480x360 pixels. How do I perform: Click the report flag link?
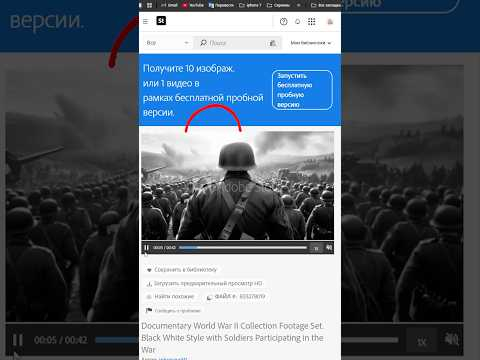173,311
